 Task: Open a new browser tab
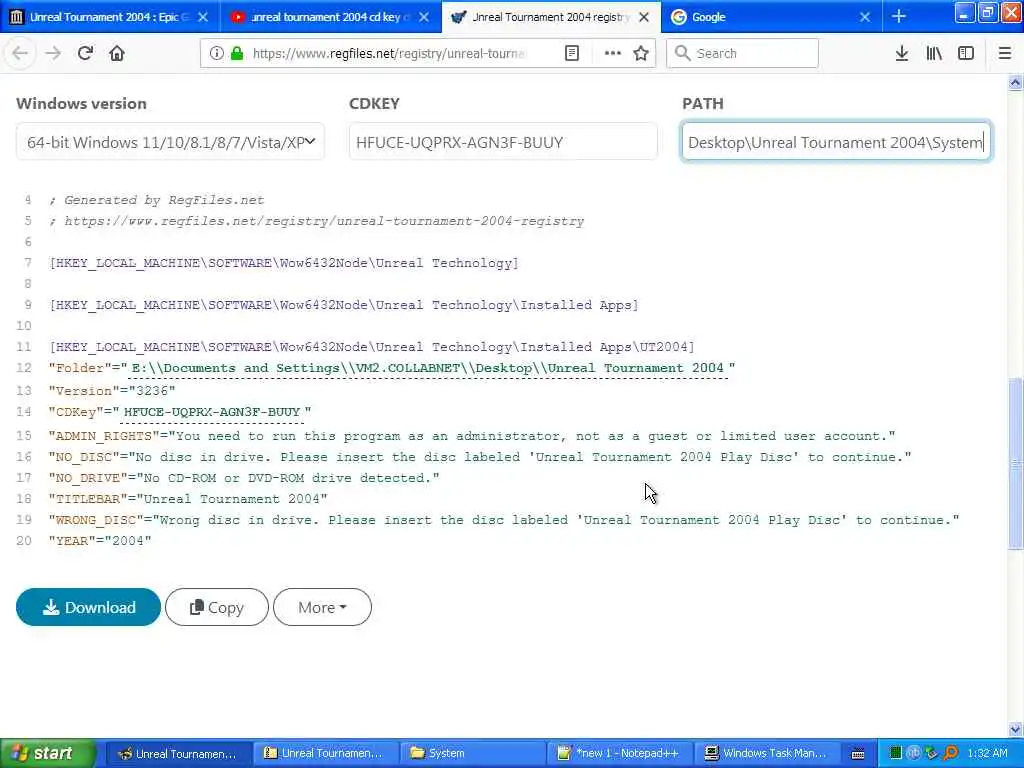coord(899,16)
